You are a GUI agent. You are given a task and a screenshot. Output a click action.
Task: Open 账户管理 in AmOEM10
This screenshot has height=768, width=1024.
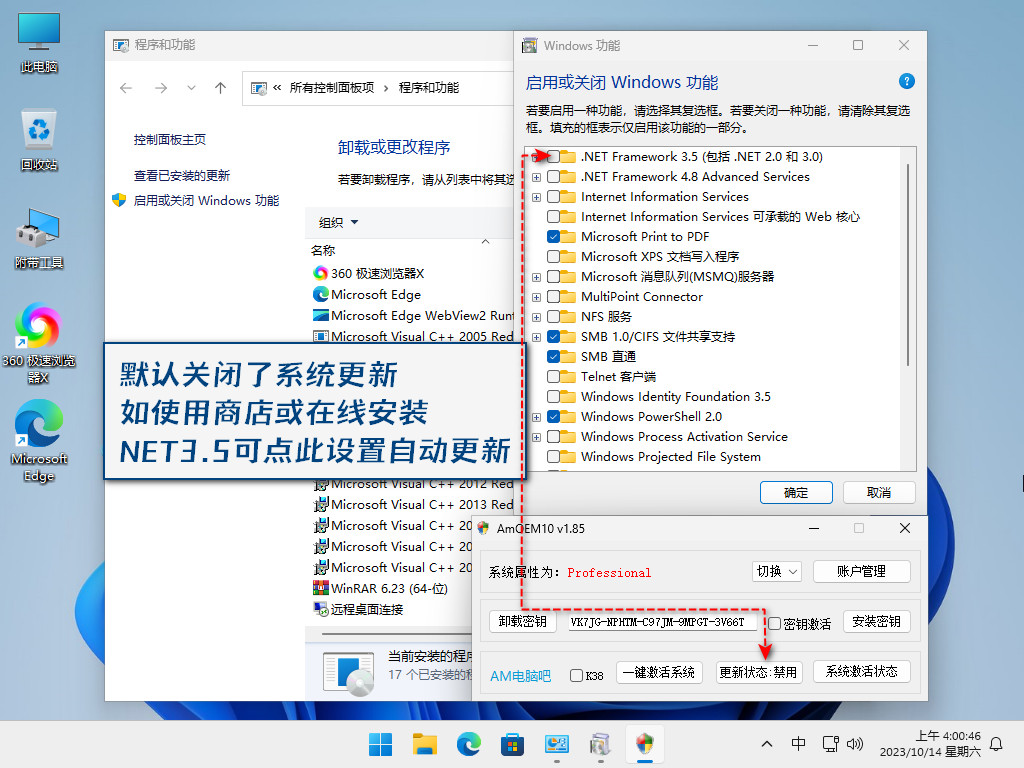pos(861,571)
